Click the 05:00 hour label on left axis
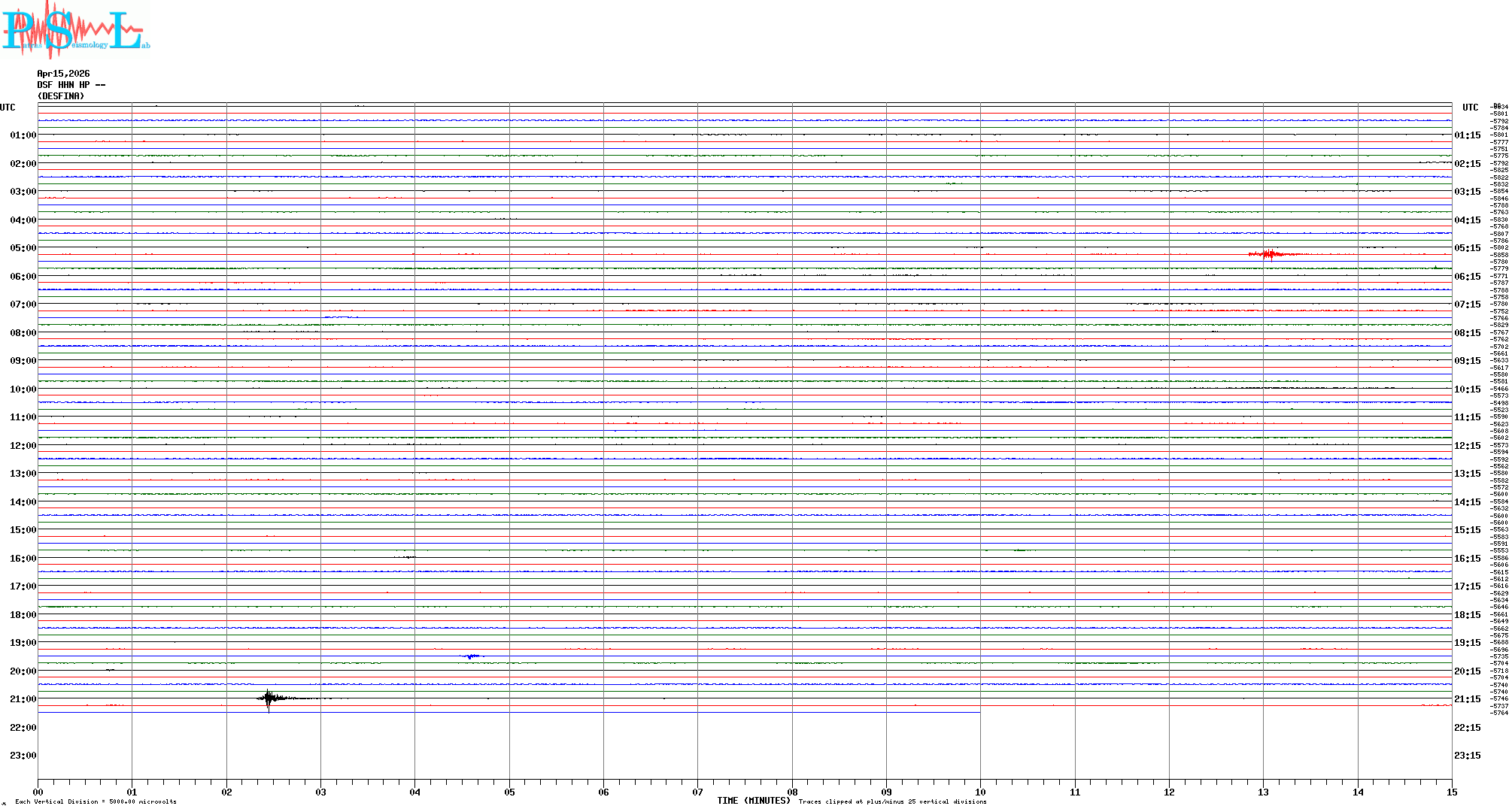Screen dimensions: 1512x812 (x=23, y=248)
